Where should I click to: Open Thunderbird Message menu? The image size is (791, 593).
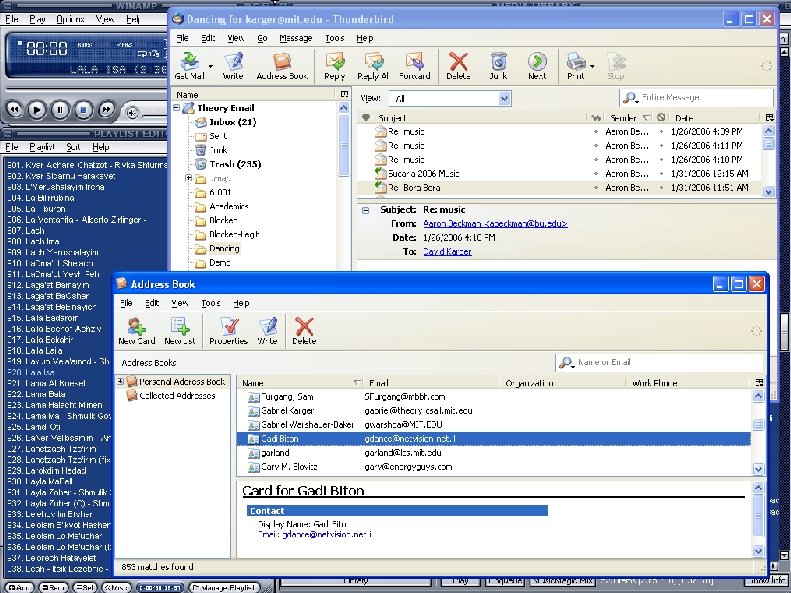pos(296,38)
